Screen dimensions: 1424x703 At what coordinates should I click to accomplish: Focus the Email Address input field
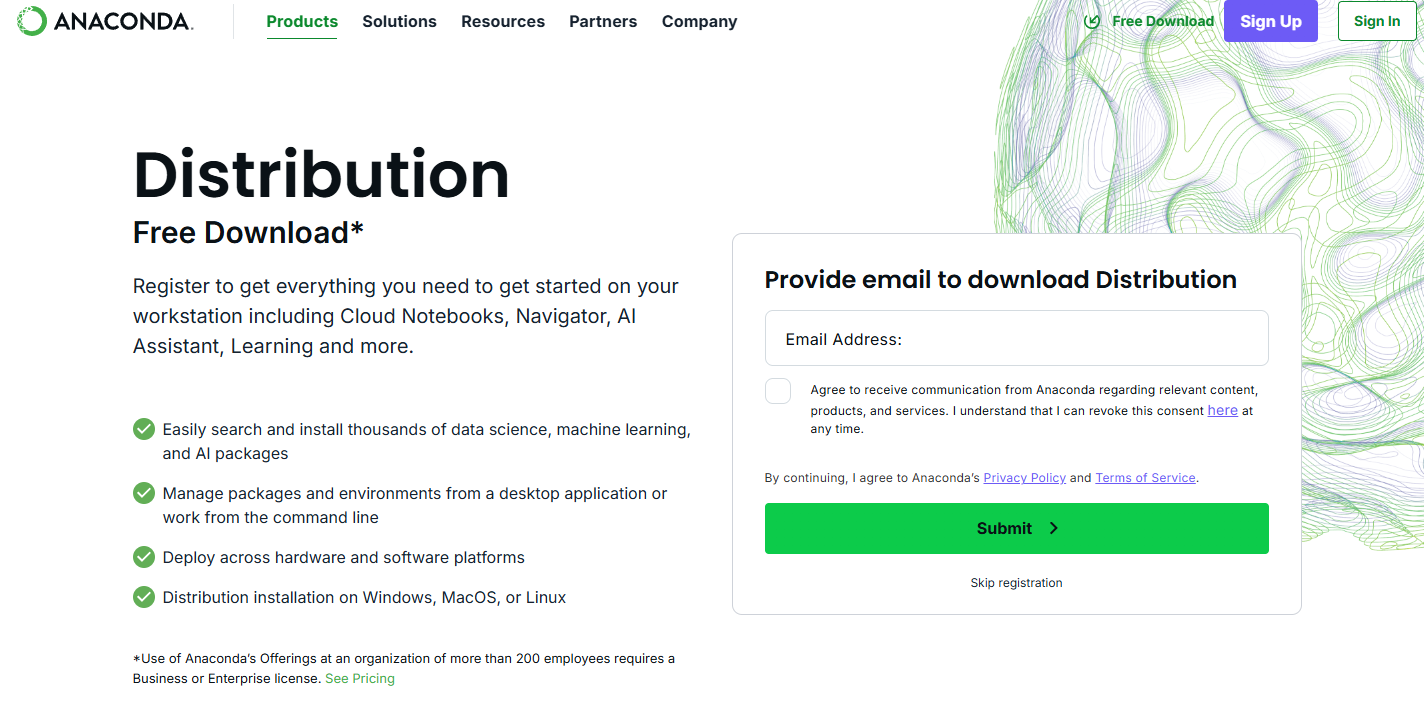click(x=1016, y=338)
